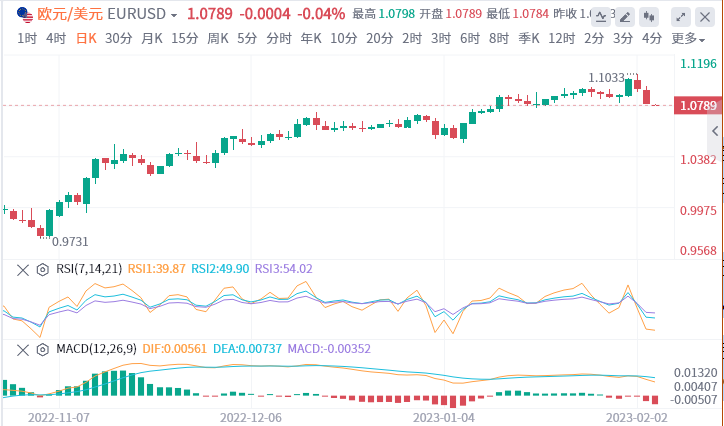Switch to 30分 timeframe

tap(119, 38)
